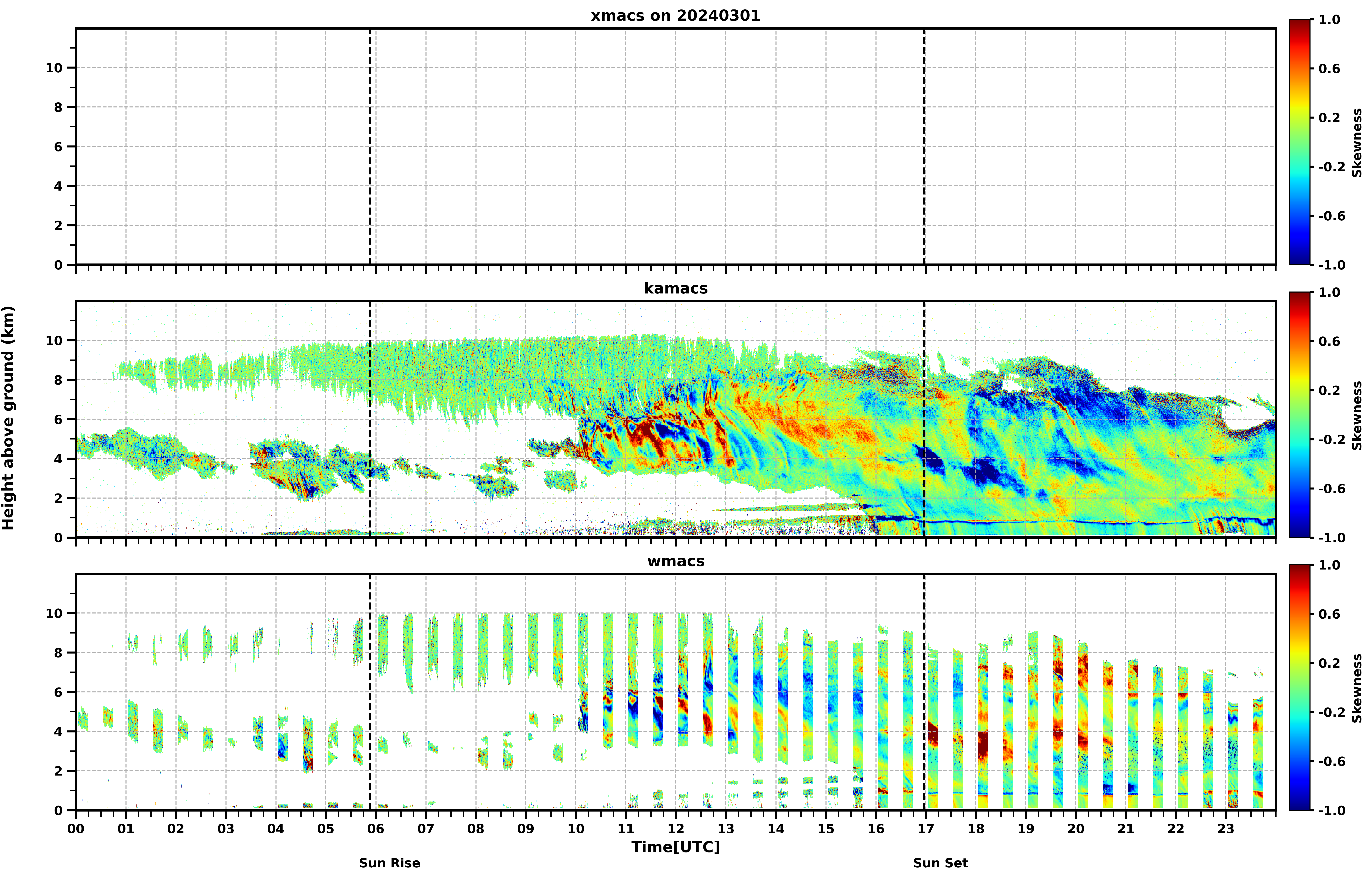The width and height of the screenshot is (1372, 879).
Task: Click hour label '20' on the time axis
Action: 1076,829
